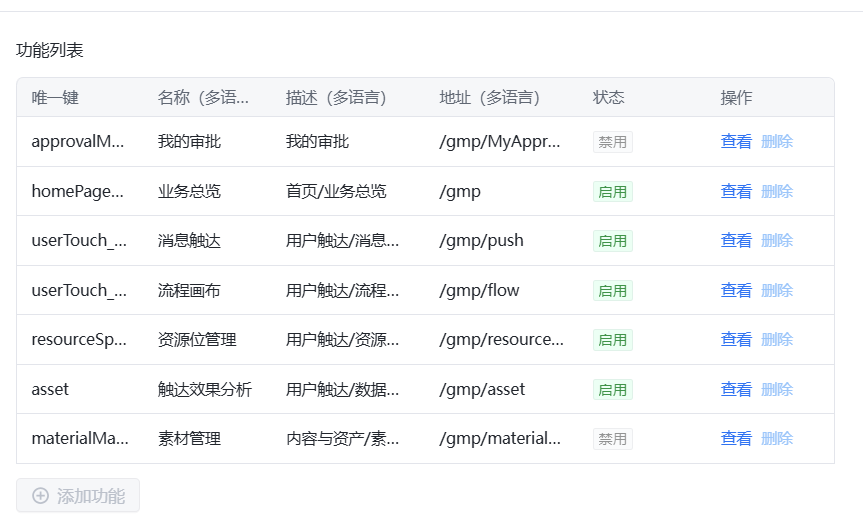863x527 pixels.
Task: Remove the 消息触达 row using 删除
Action: 777,241
